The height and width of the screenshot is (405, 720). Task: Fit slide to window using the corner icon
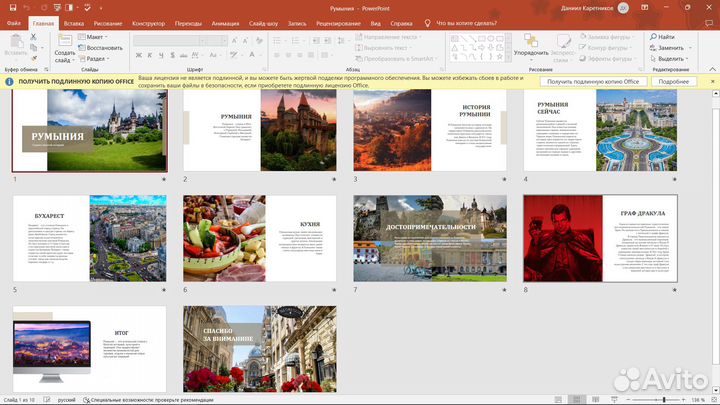tap(713, 399)
